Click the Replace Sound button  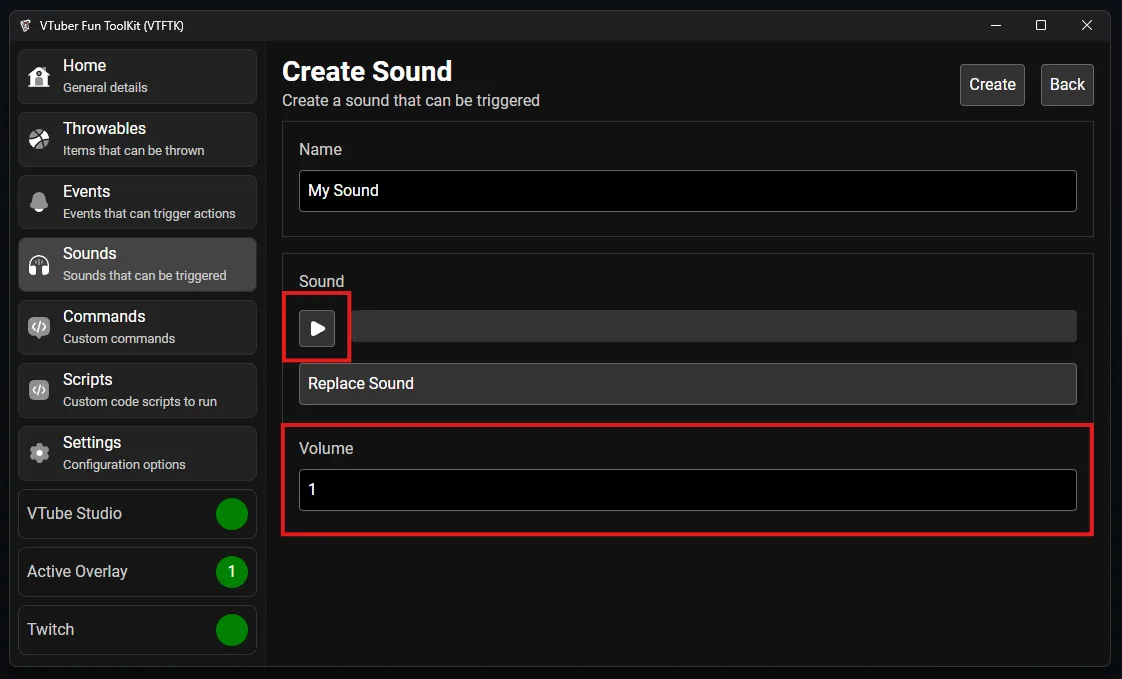pos(687,384)
